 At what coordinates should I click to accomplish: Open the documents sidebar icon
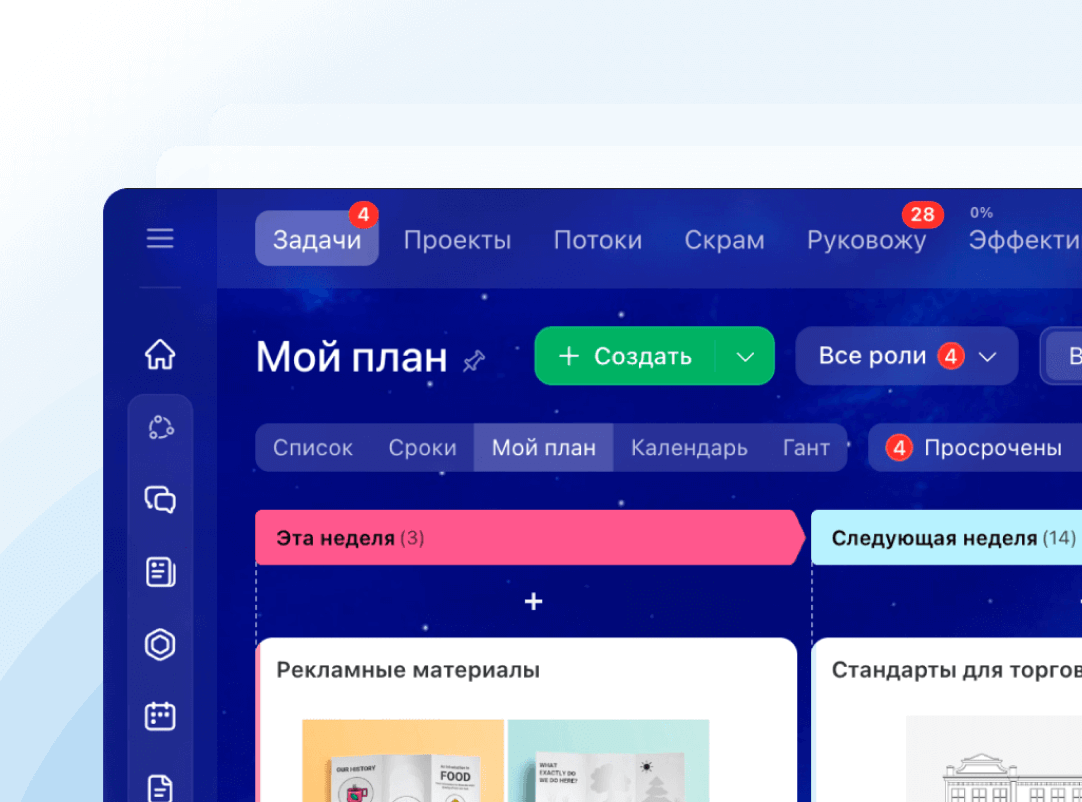[160, 787]
